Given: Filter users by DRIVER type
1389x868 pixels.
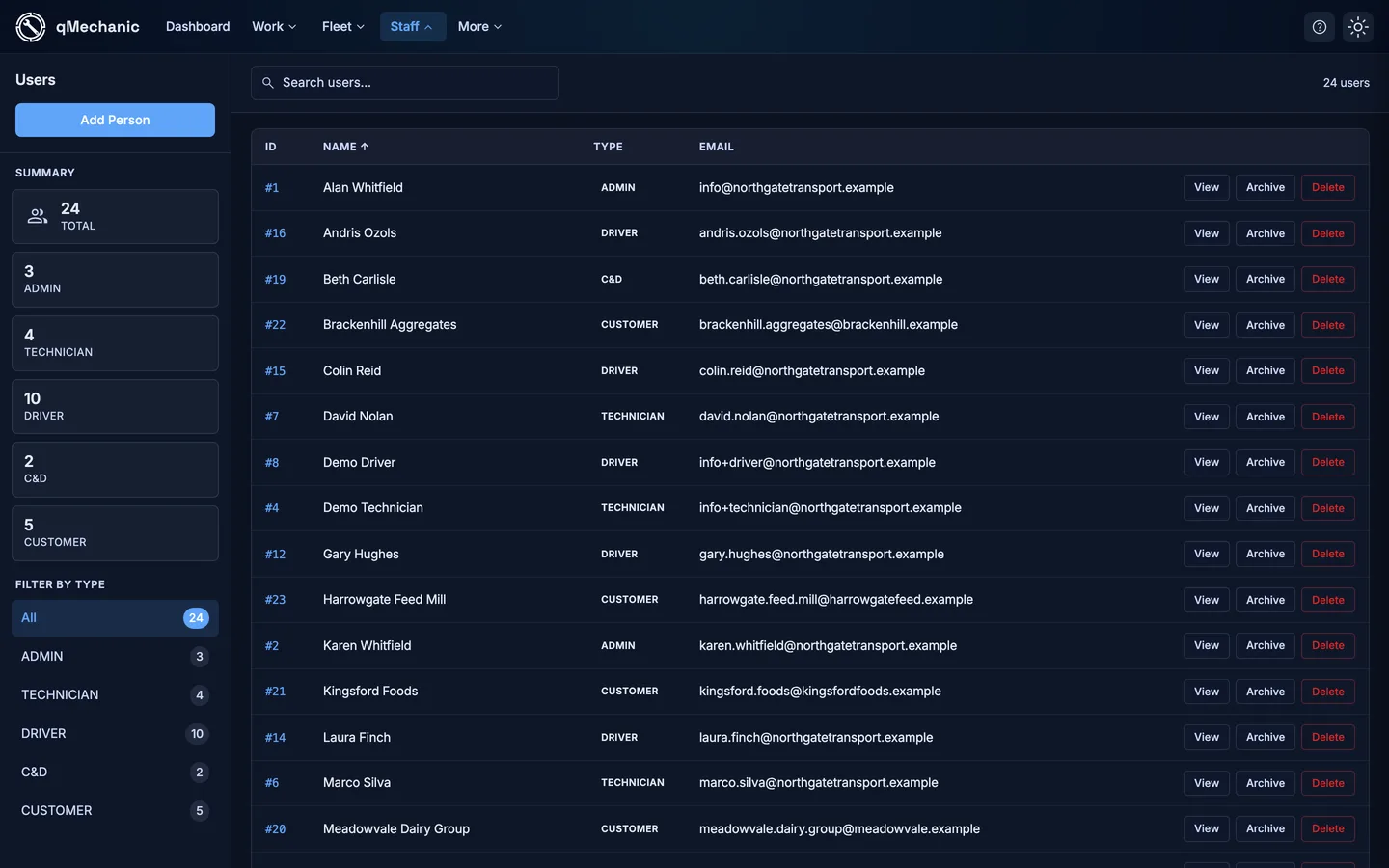Looking at the screenshot, I should (115, 734).
